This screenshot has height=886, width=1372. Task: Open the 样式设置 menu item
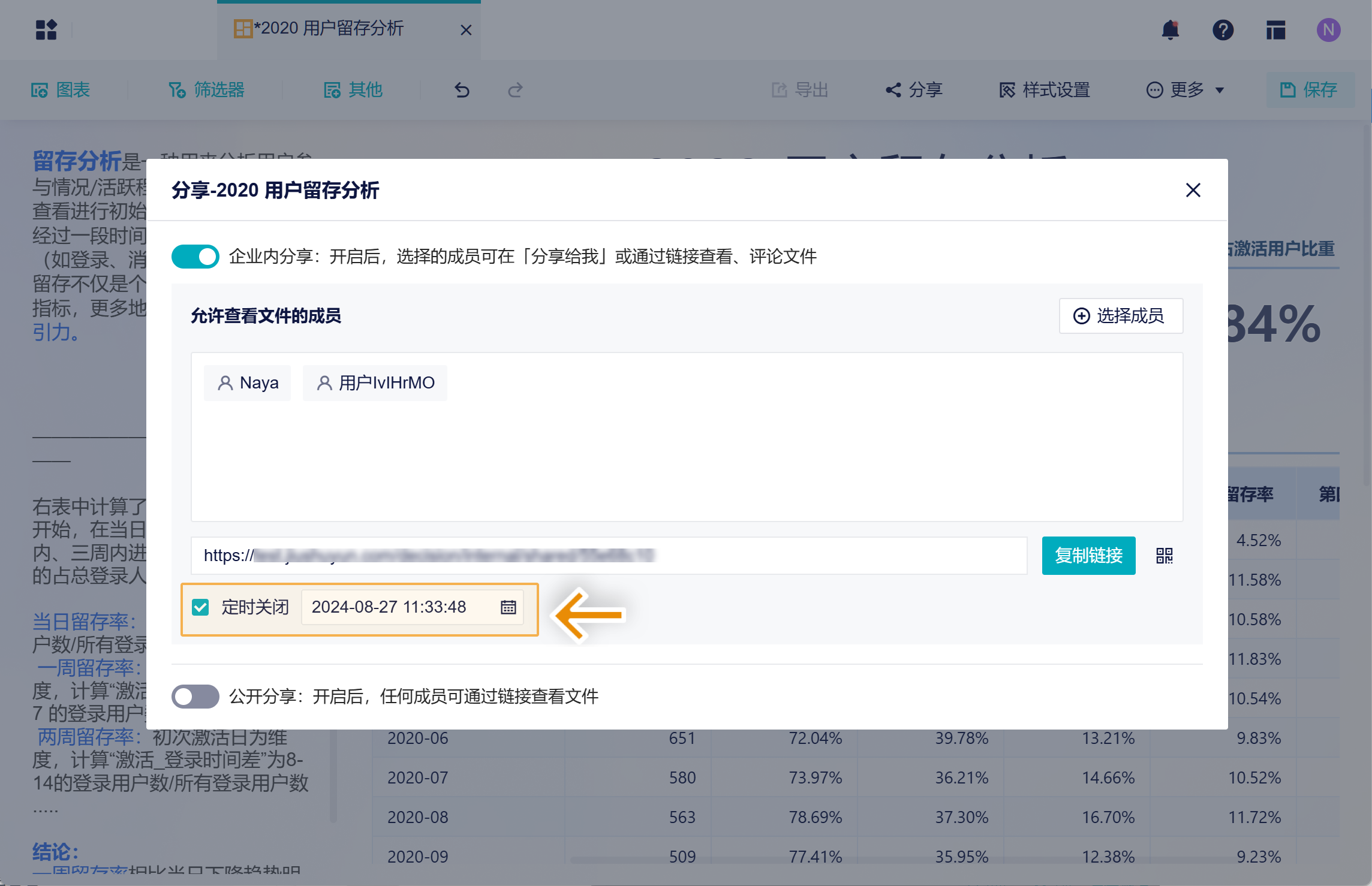click(x=1044, y=90)
